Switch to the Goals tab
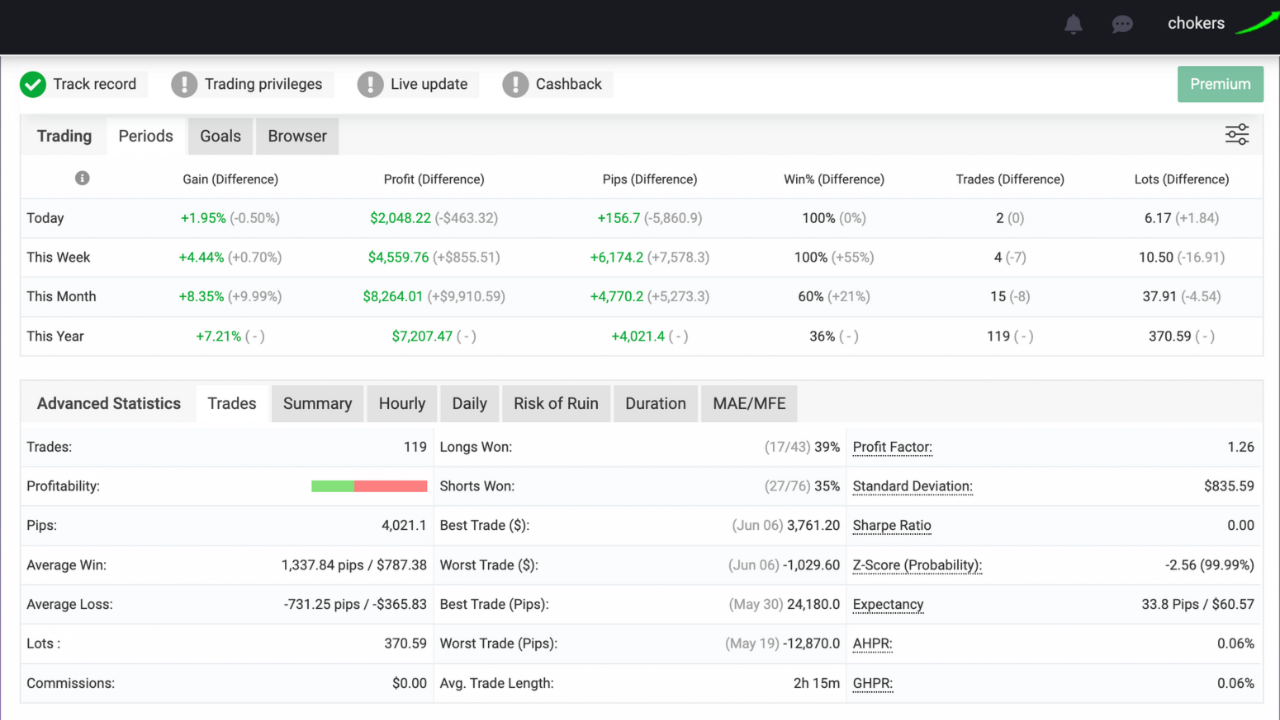 (x=220, y=136)
